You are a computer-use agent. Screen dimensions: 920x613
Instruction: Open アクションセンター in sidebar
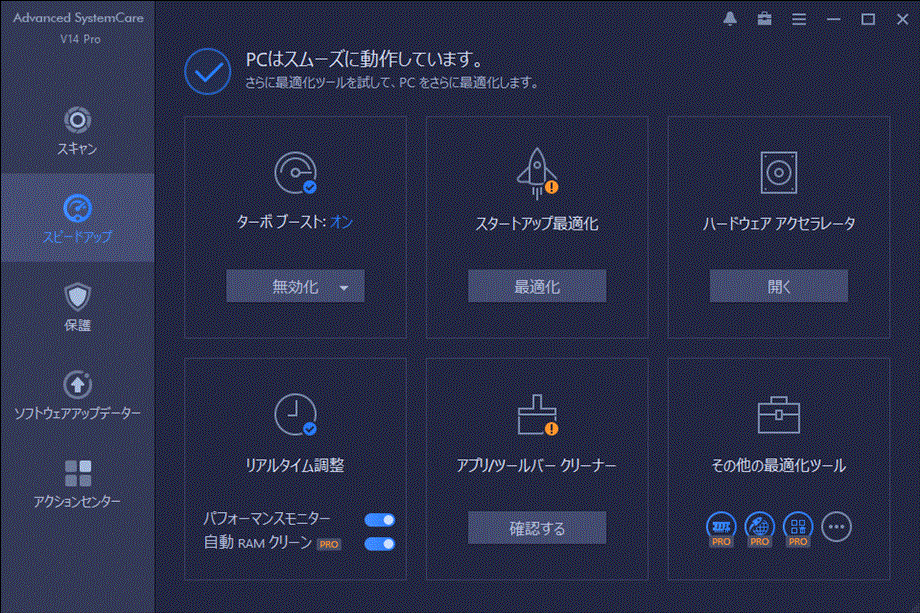(x=77, y=483)
